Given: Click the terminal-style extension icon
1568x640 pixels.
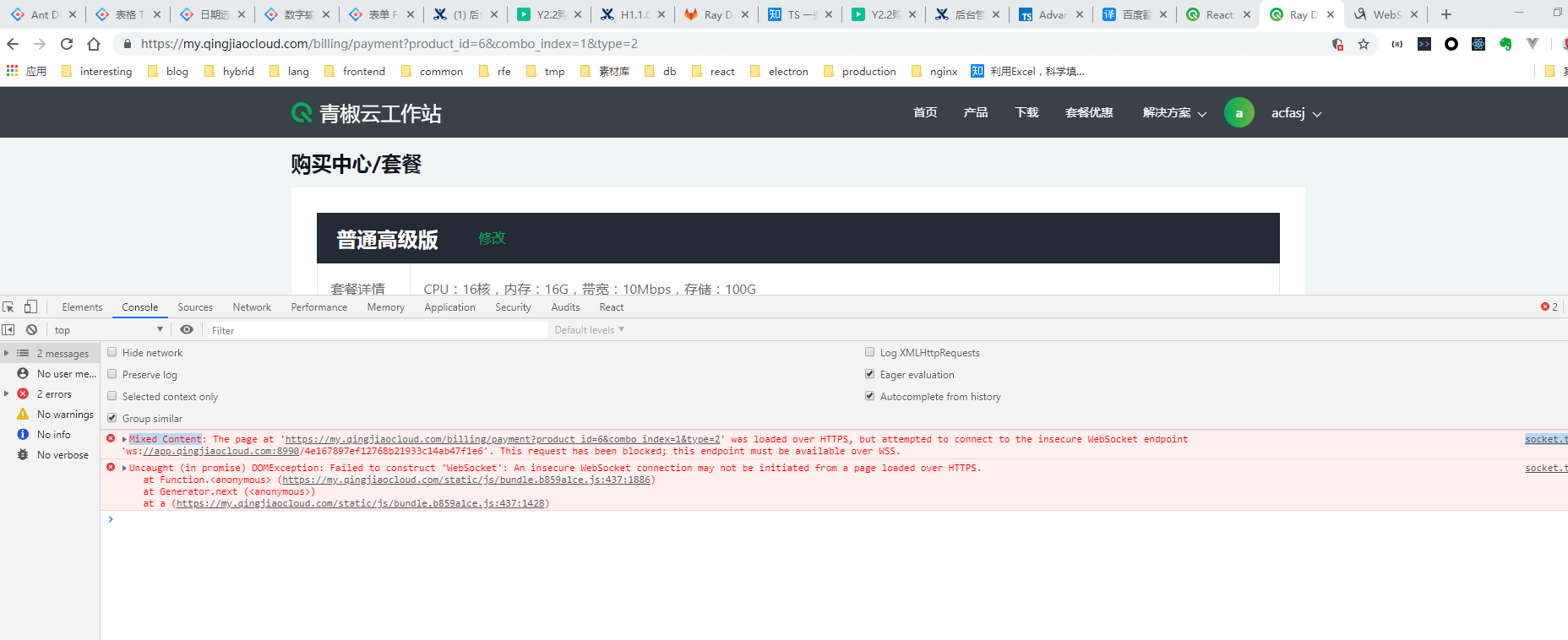Looking at the screenshot, I should click(x=1424, y=44).
